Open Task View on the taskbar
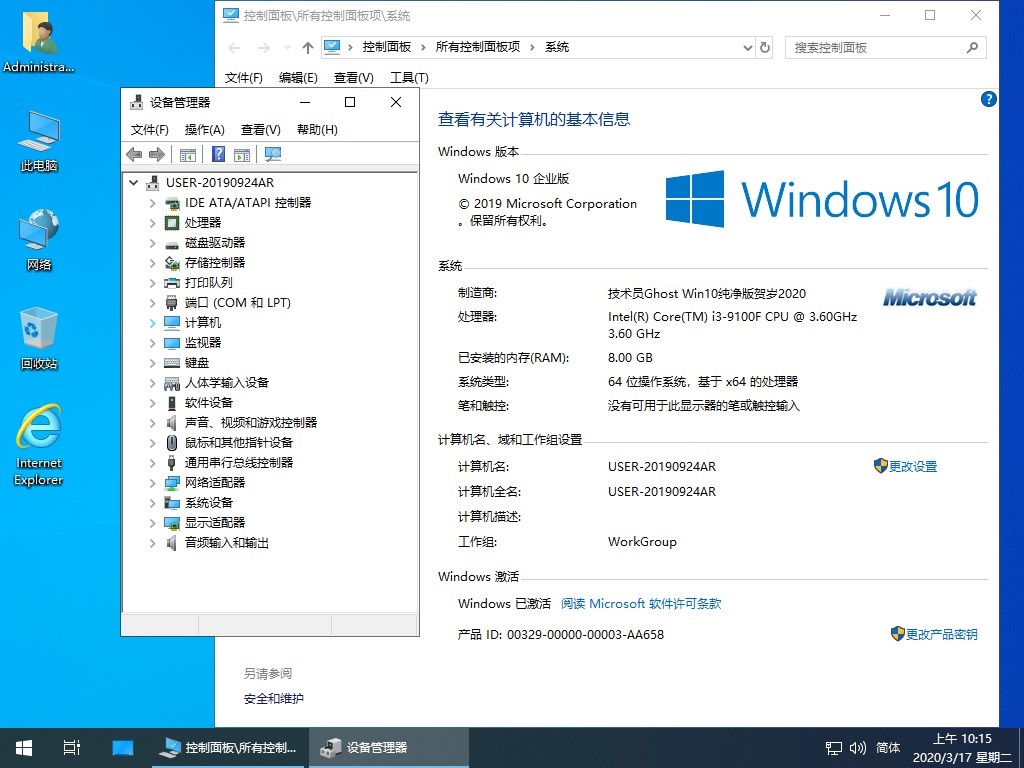Image resolution: width=1024 pixels, height=768 pixels. 72,748
